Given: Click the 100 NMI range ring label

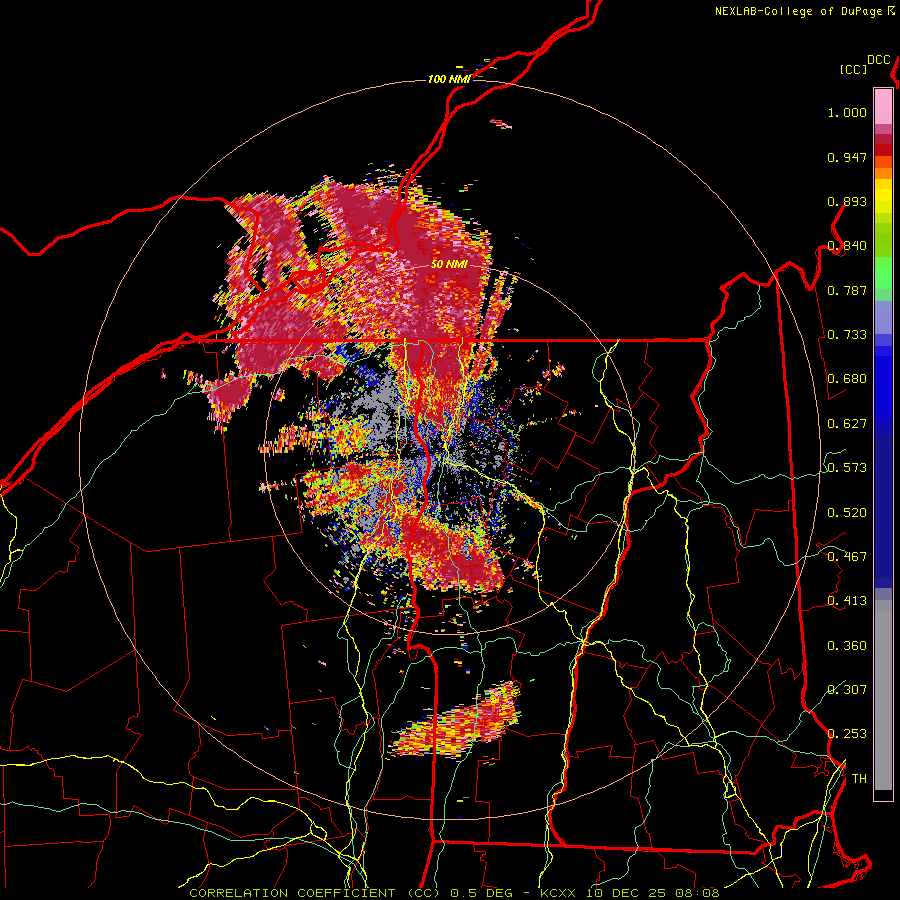Looking at the screenshot, I should click(448, 79).
